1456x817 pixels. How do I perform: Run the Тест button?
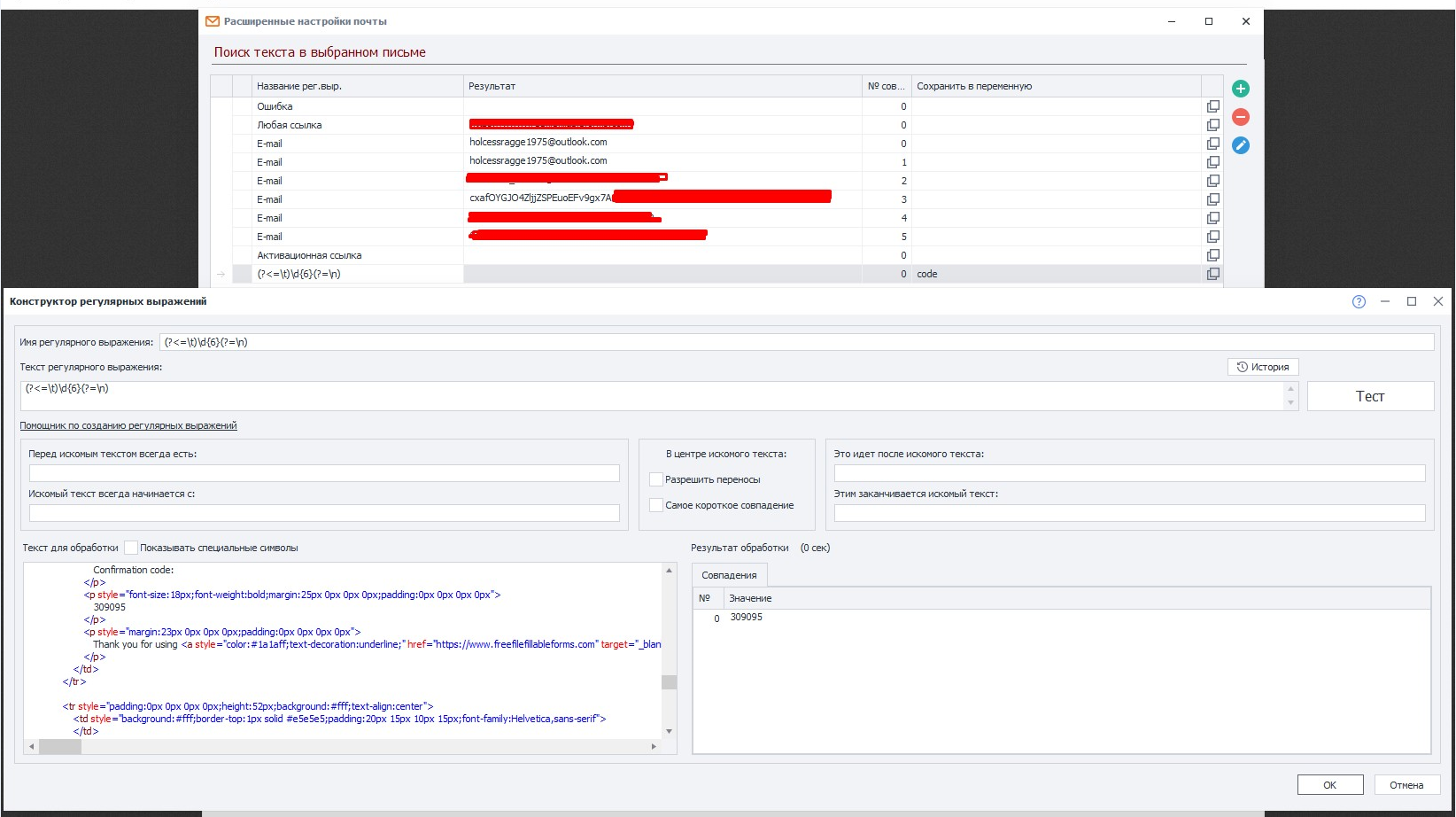point(1370,396)
